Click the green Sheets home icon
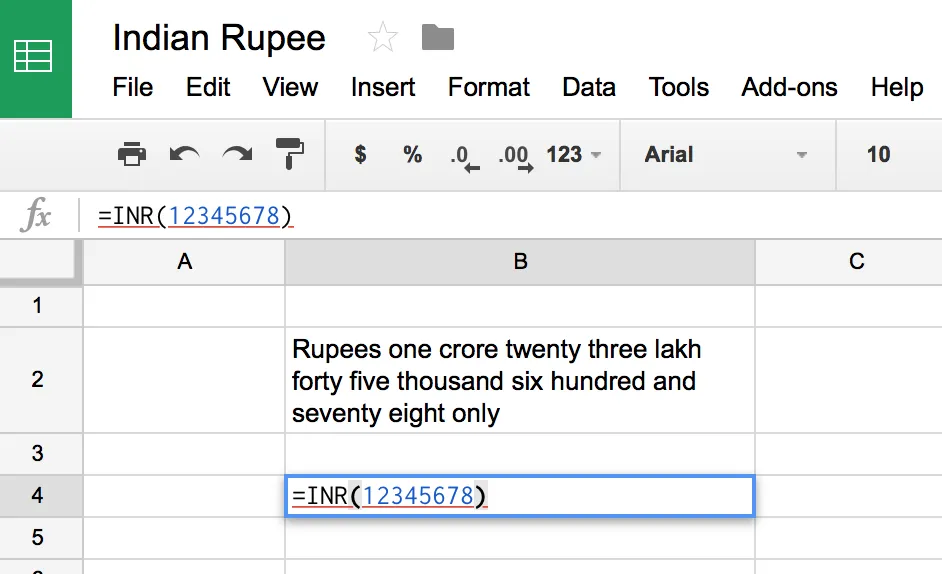Screen dimensions: 942x574 pos(35,58)
